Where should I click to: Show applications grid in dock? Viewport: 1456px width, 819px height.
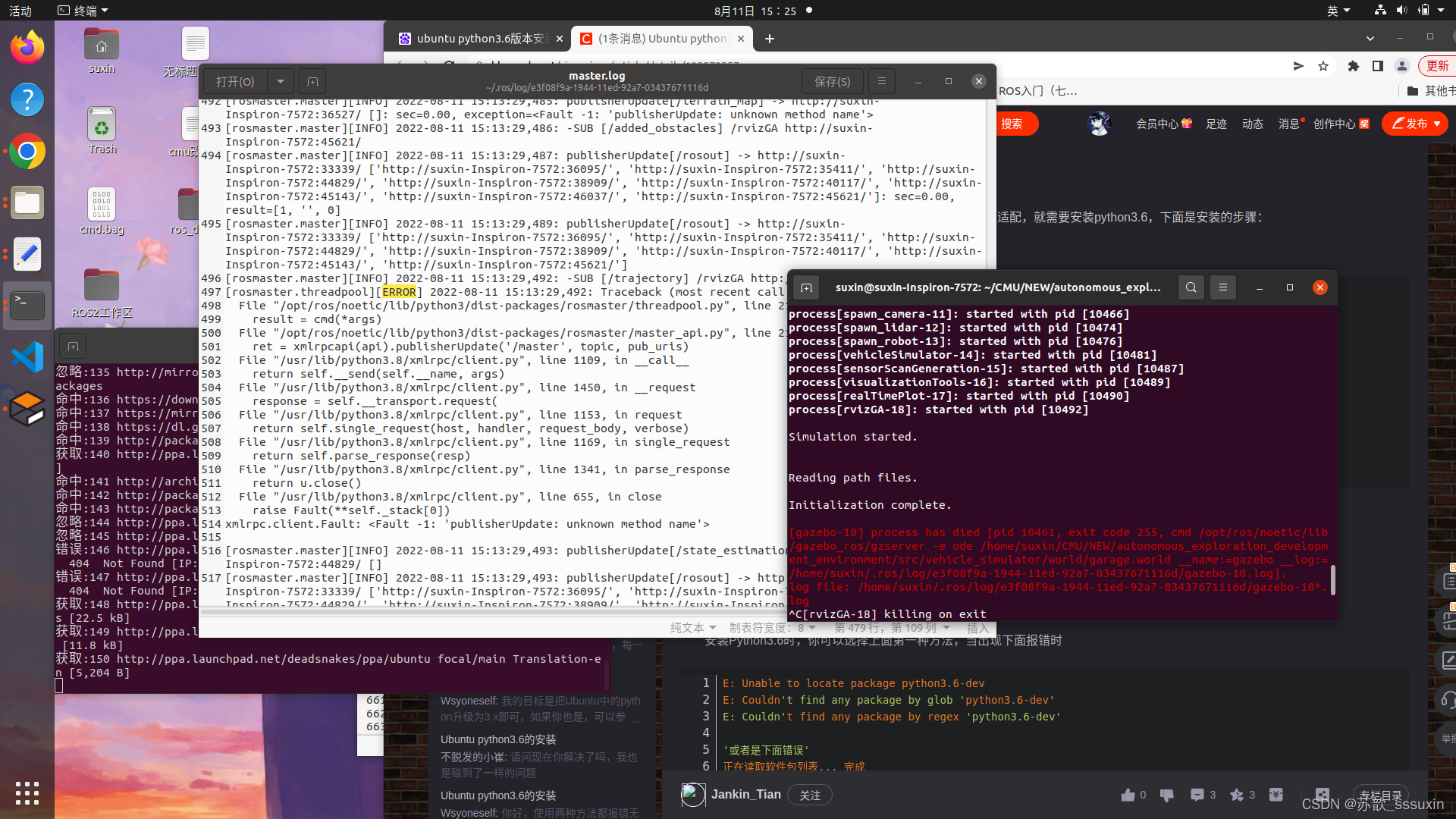27,792
